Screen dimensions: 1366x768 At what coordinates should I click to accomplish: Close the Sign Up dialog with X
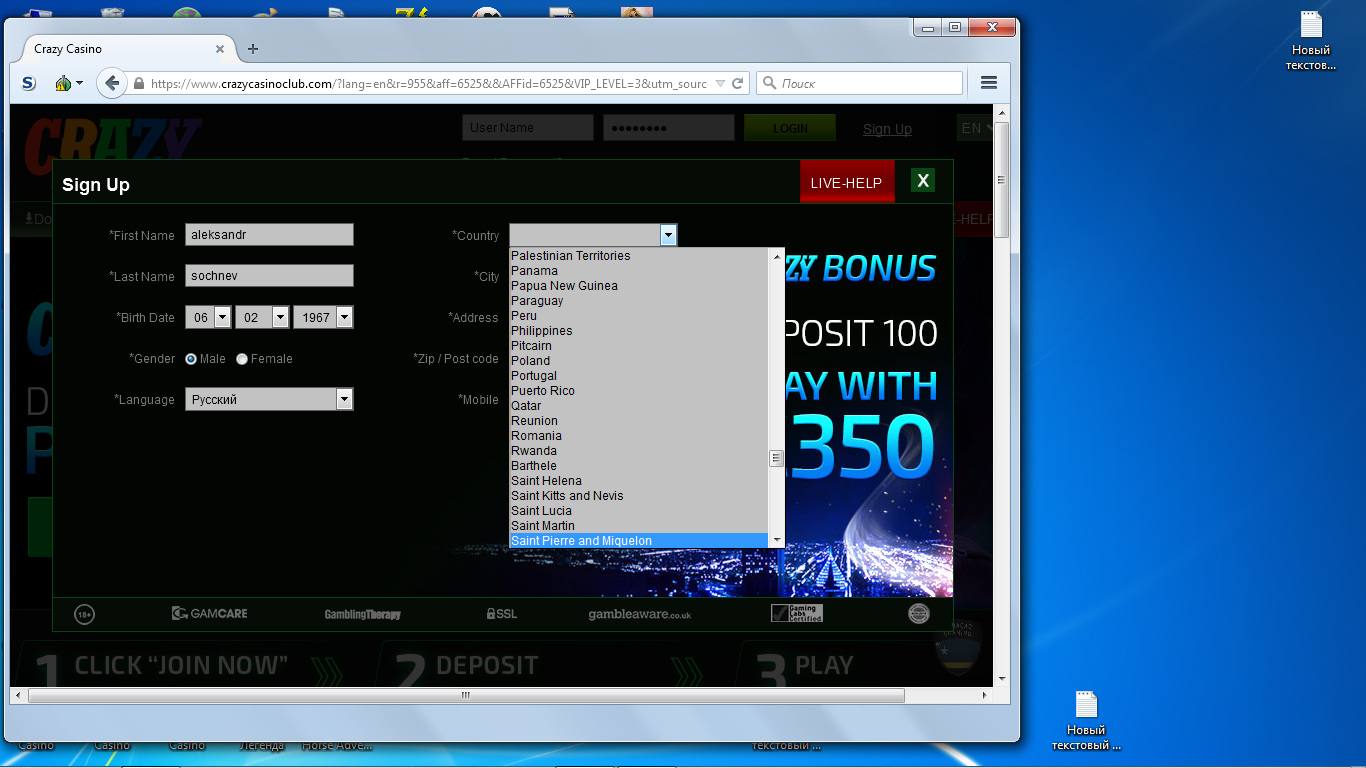click(923, 180)
